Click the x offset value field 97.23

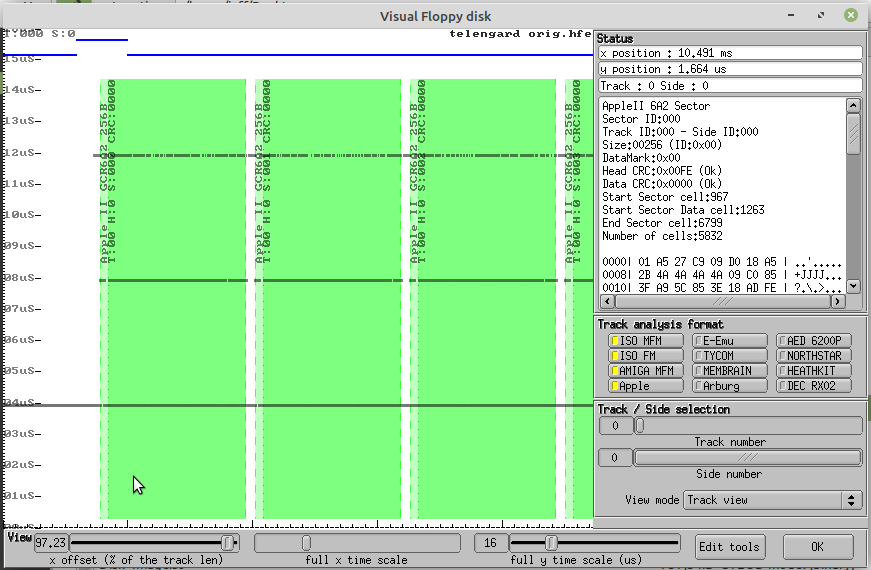click(x=51, y=543)
